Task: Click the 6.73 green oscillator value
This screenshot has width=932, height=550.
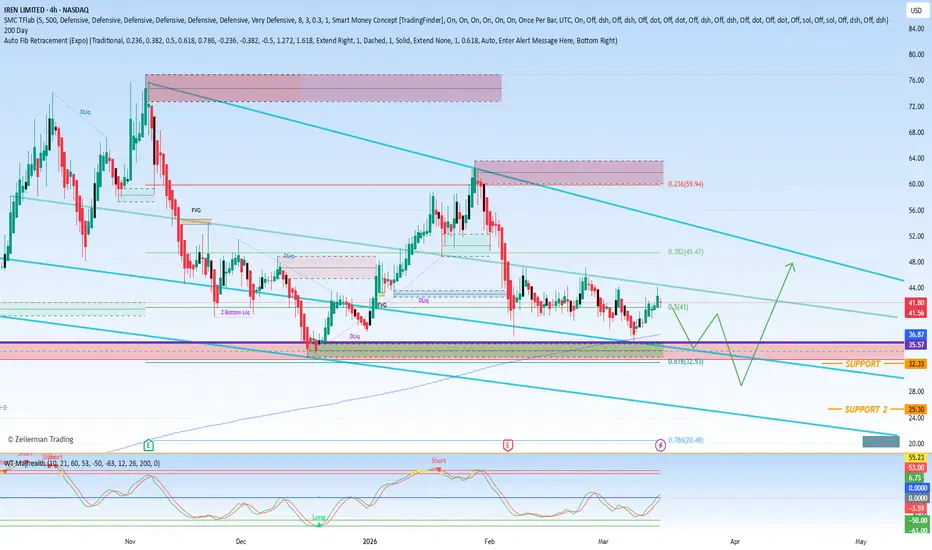Action: tap(916, 477)
